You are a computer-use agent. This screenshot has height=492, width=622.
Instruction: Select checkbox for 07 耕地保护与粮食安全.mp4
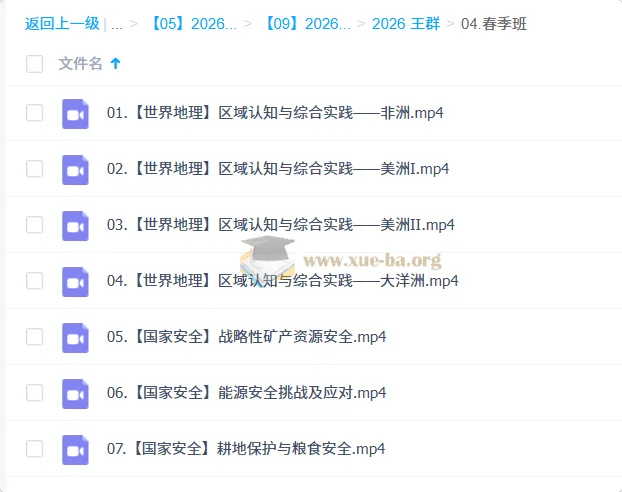[x=35, y=448]
